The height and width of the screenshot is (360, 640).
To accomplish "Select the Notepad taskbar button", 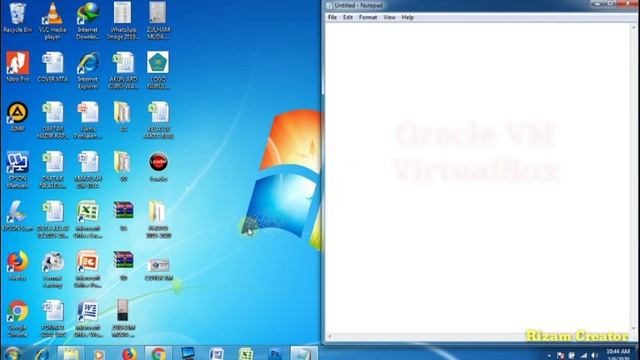I will pos(304,354).
